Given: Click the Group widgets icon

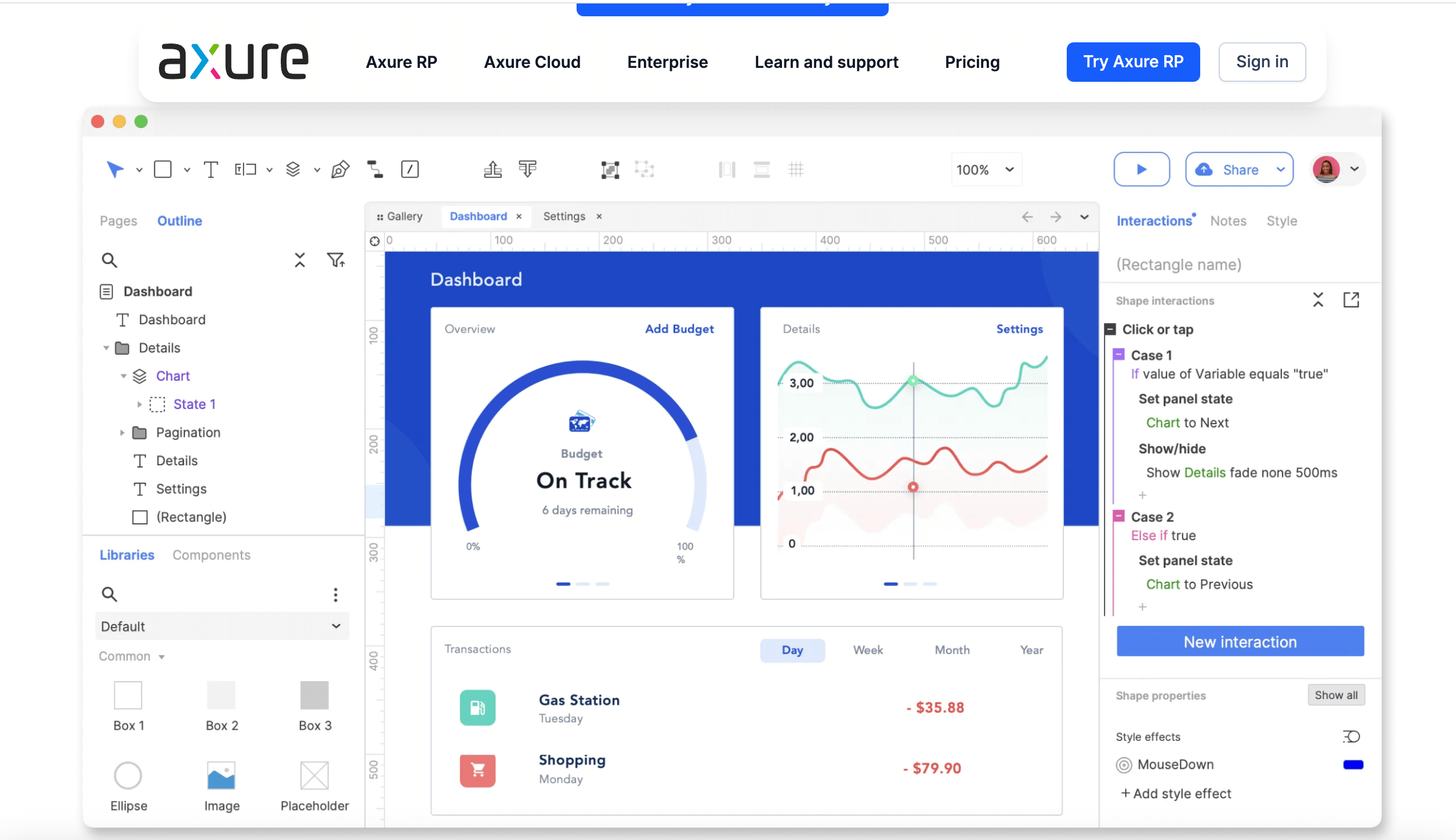Looking at the screenshot, I should coord(610,169).
